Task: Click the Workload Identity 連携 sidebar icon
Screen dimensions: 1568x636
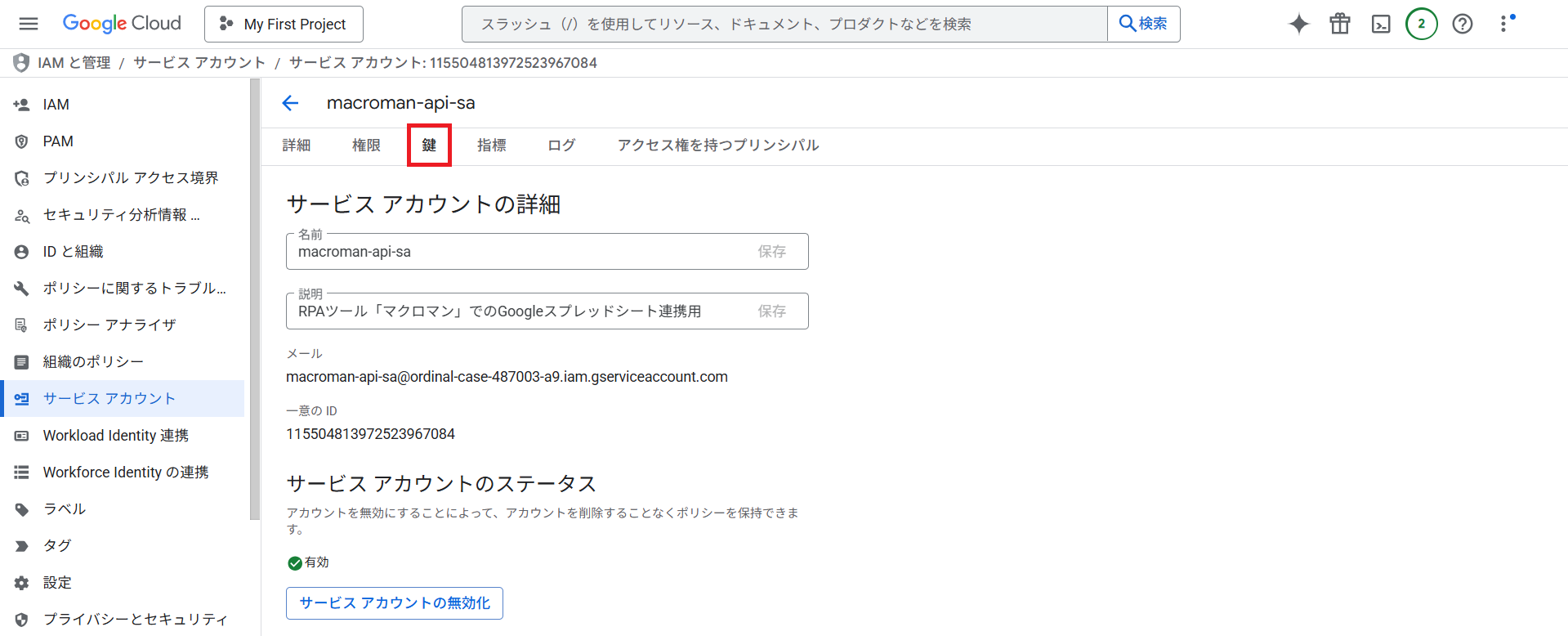Action: tap(22, 436)
